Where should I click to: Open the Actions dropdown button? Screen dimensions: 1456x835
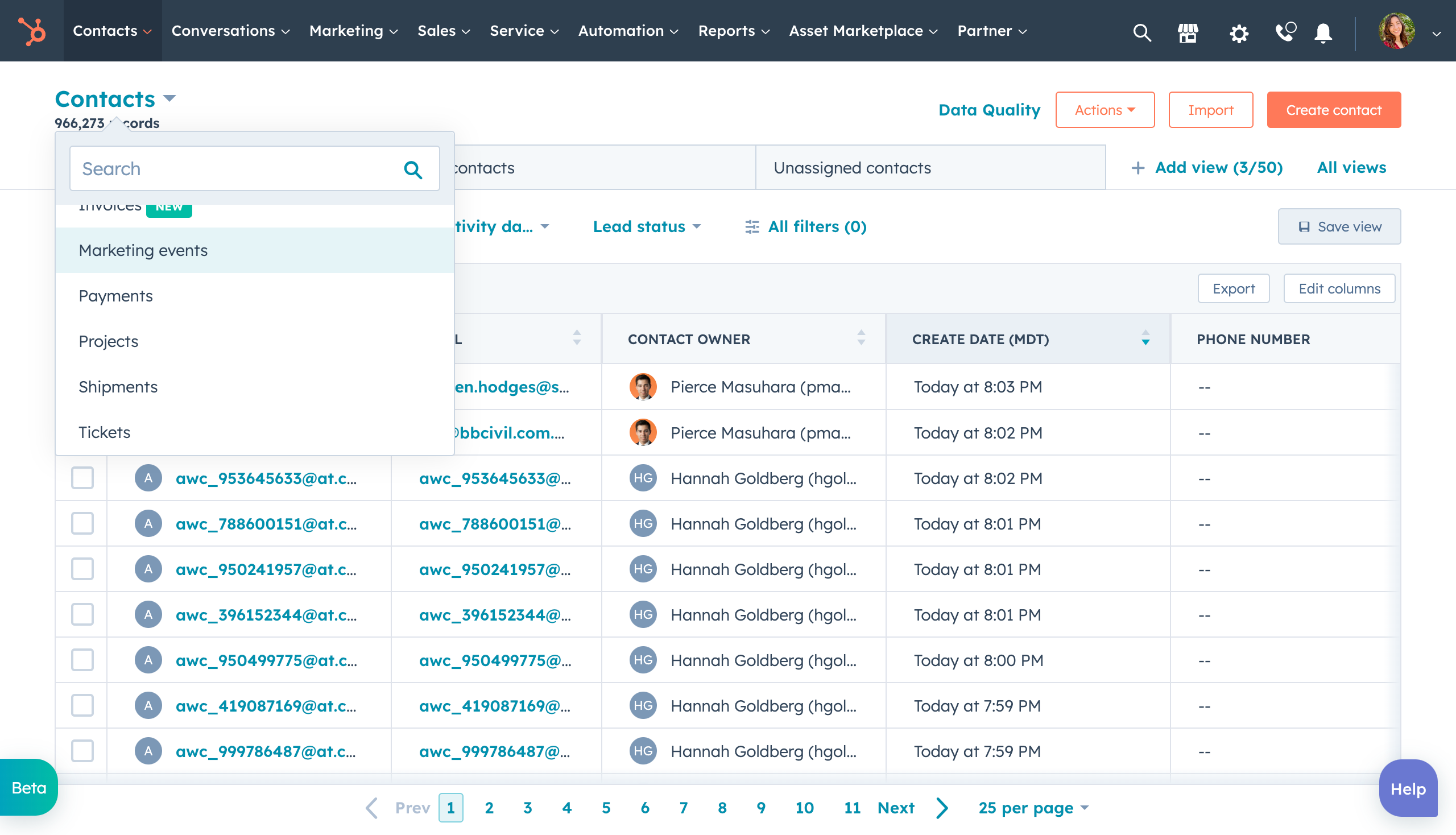(1105, 110)
